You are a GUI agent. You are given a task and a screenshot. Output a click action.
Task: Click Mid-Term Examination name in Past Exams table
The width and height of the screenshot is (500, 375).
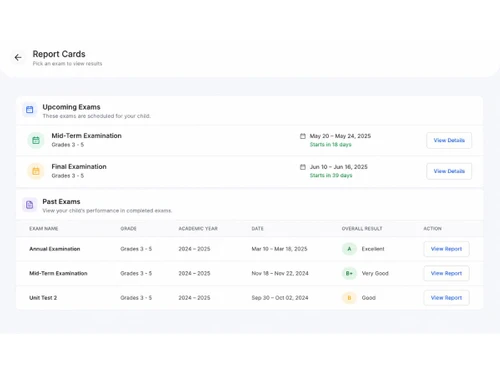(58, 273)
